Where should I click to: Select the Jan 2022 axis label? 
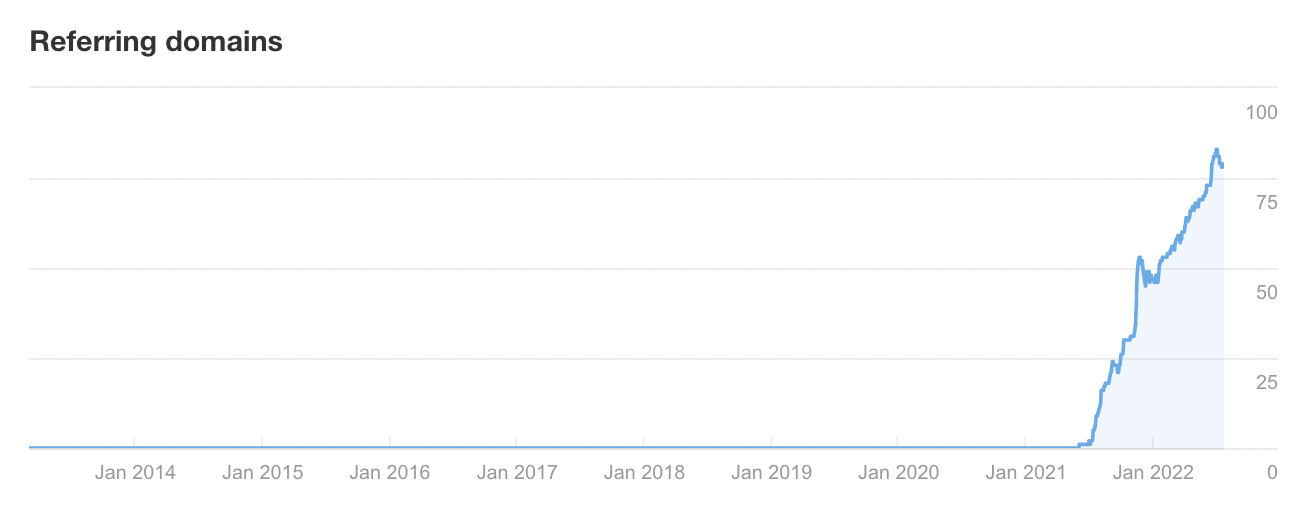[1153, 473]
